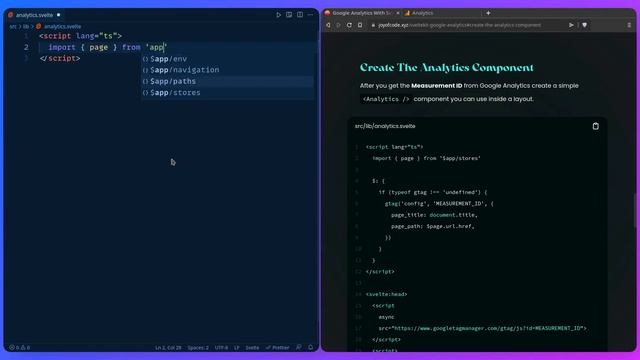Click "gtag('config', 'MEASUREMENT_ID'" line in snippet
This screenshot has width=640, height=360.
[439, 204]
